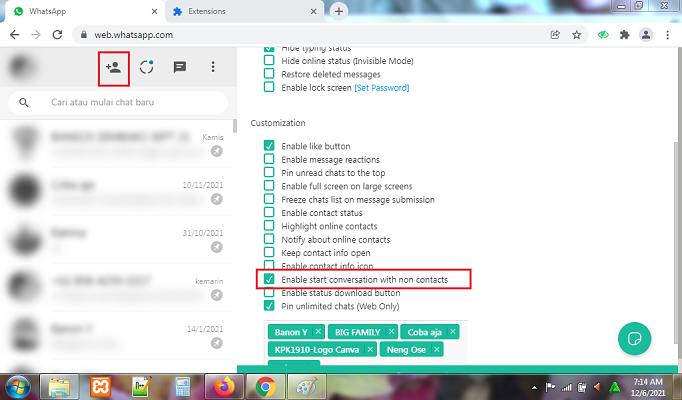Start a new chat with message icon
Viewport: 682px width, 400px height.
click(x=180, y=67)
